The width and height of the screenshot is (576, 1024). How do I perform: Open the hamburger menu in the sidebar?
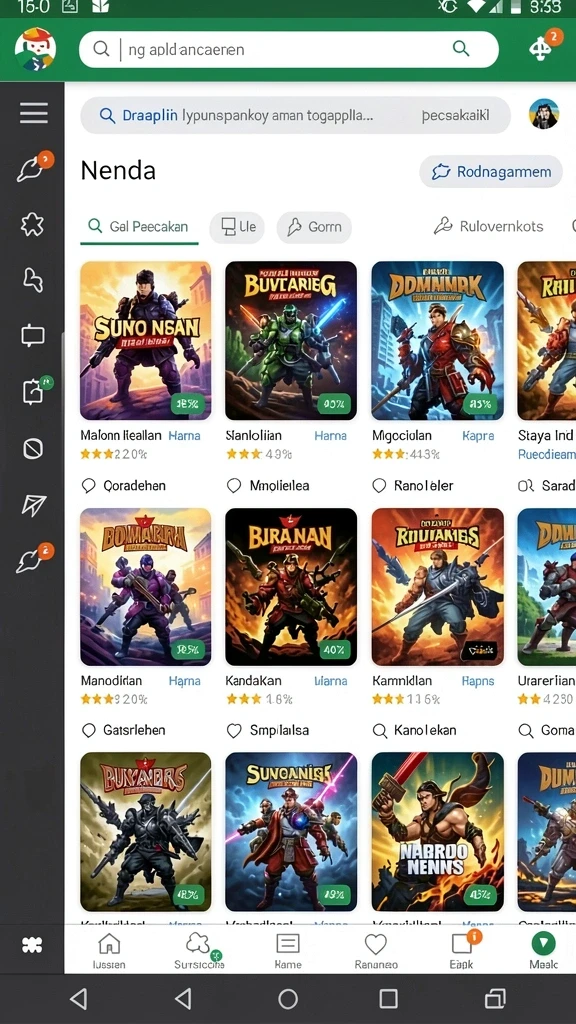point(33,113)
